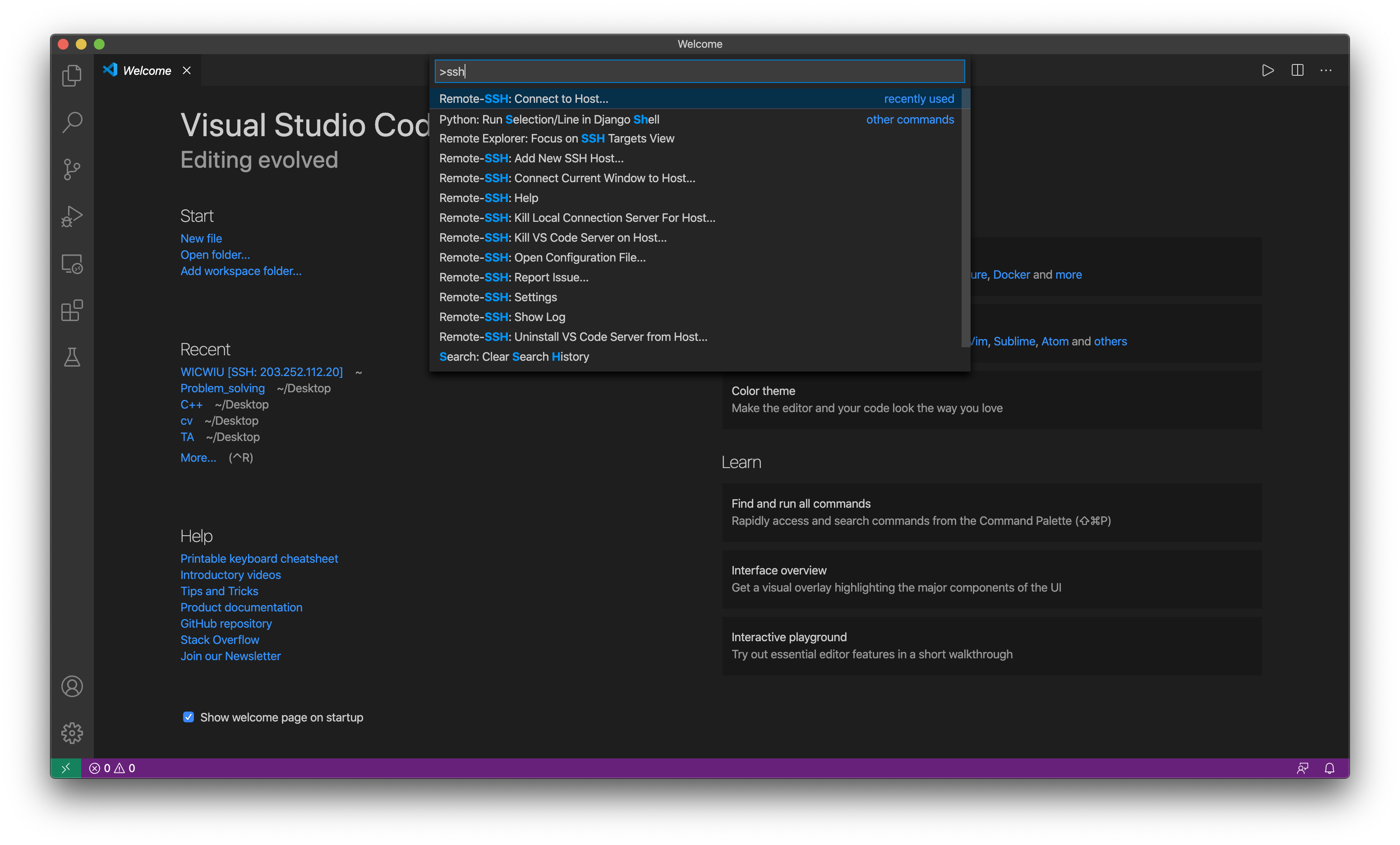Open Remote Explorer view
Viewport: 1400px width, 845px height.
coord(72,263)
